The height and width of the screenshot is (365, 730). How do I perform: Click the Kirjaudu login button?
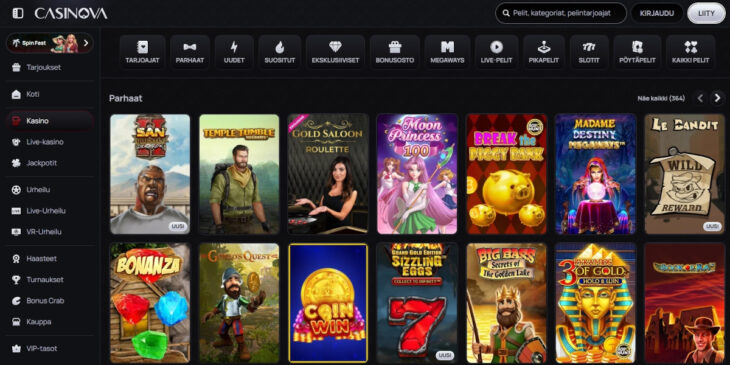656,13
